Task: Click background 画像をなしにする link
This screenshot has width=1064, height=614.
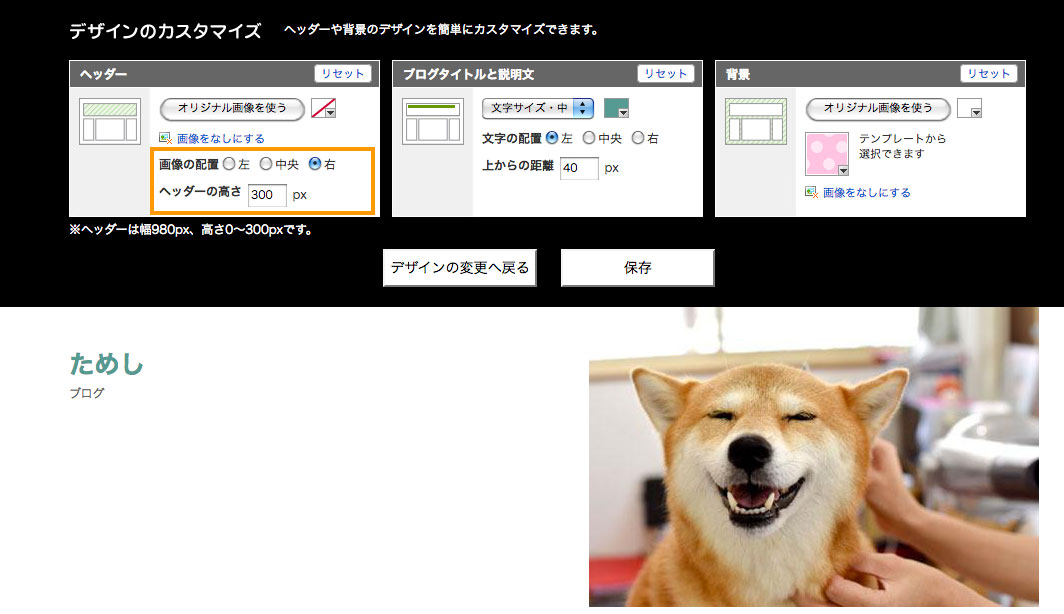Action: [867, 193]
